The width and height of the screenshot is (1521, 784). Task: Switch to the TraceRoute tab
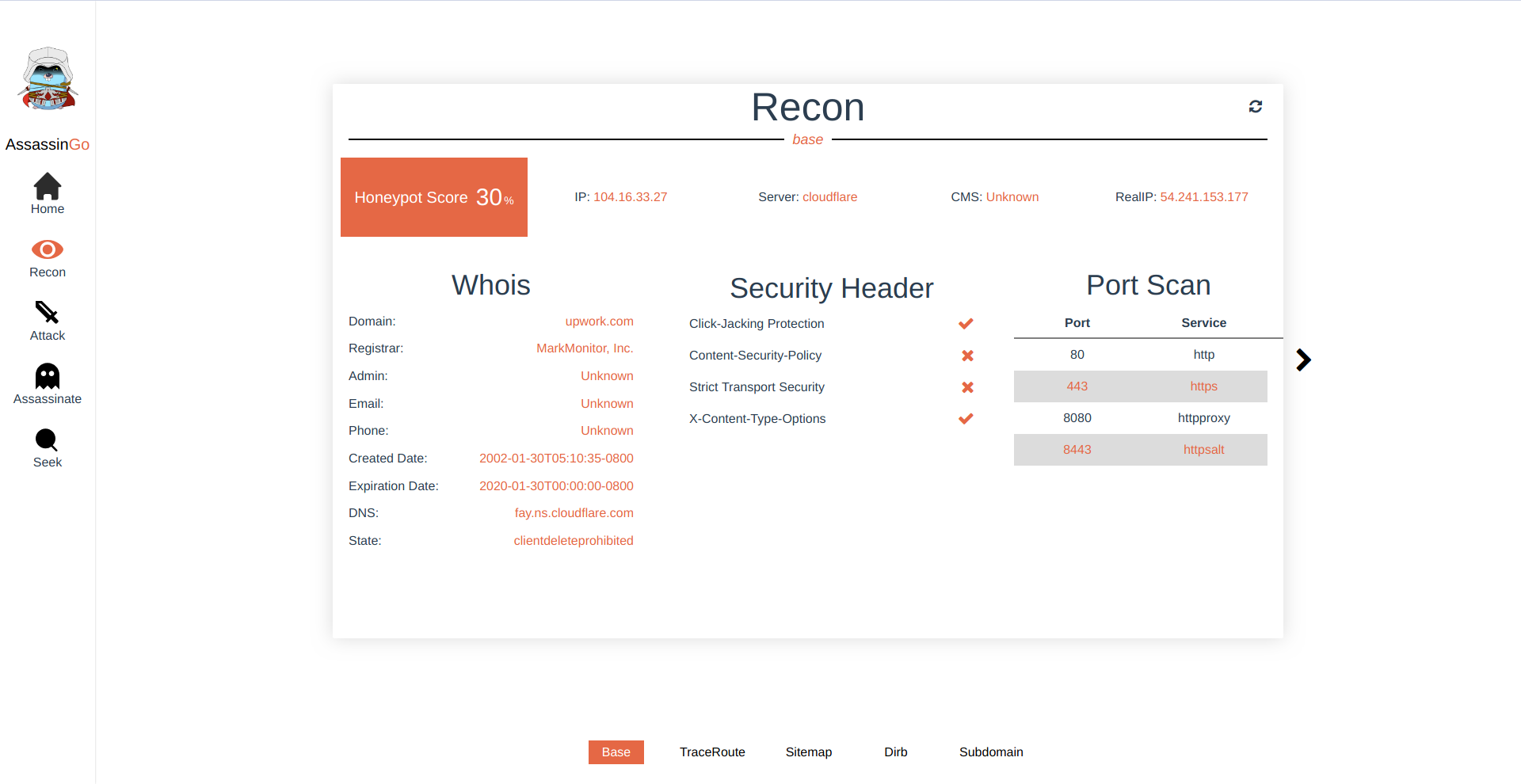[712, 752]
